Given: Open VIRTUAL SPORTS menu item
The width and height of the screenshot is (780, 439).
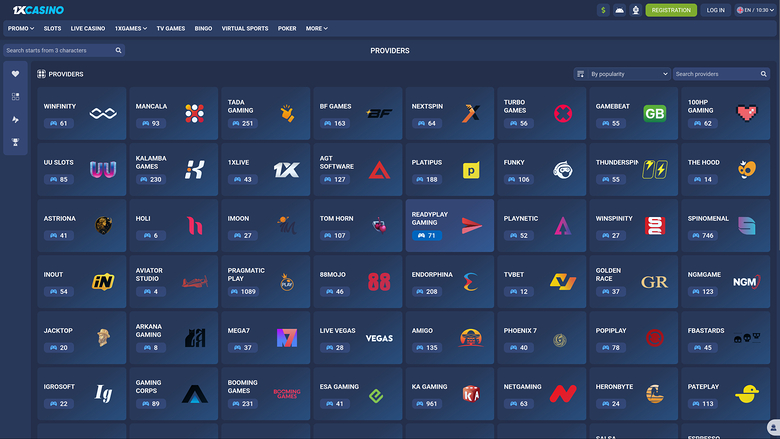Looking at the screenshot, I should coord(245,28).
